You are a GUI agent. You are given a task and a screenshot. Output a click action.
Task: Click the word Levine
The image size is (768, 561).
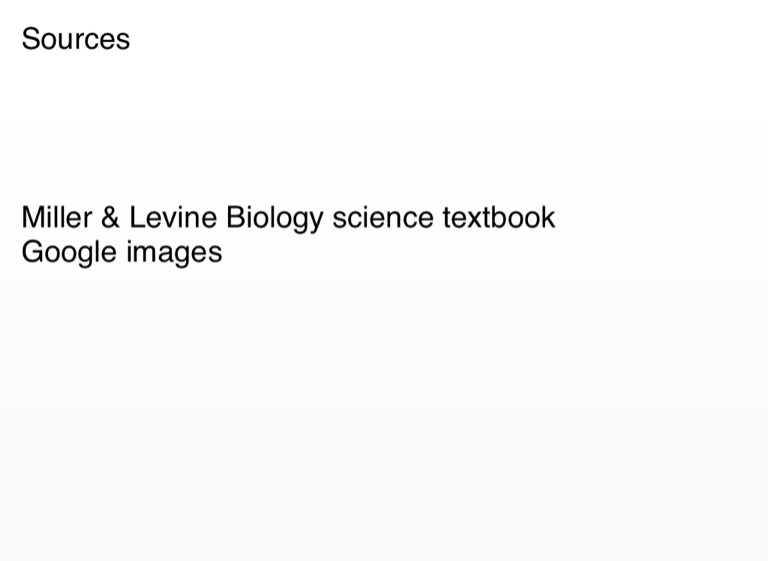173,217
